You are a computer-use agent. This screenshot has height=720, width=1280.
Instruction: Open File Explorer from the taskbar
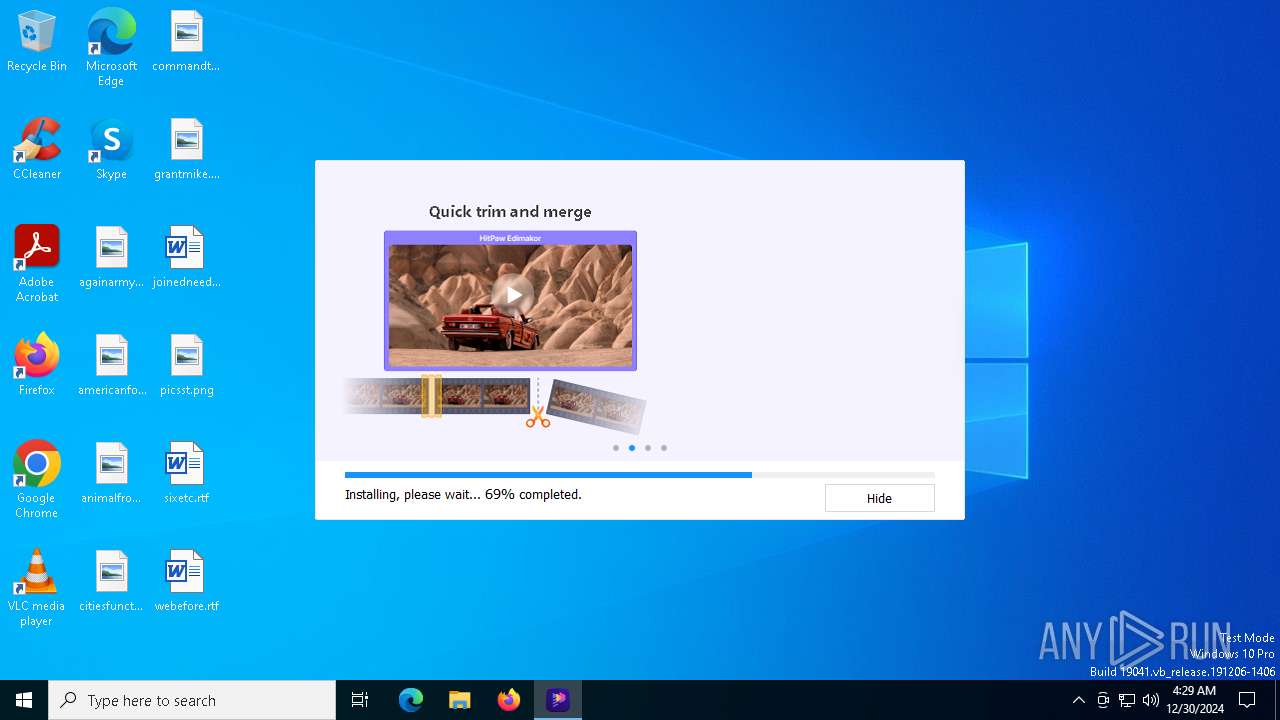460,700
